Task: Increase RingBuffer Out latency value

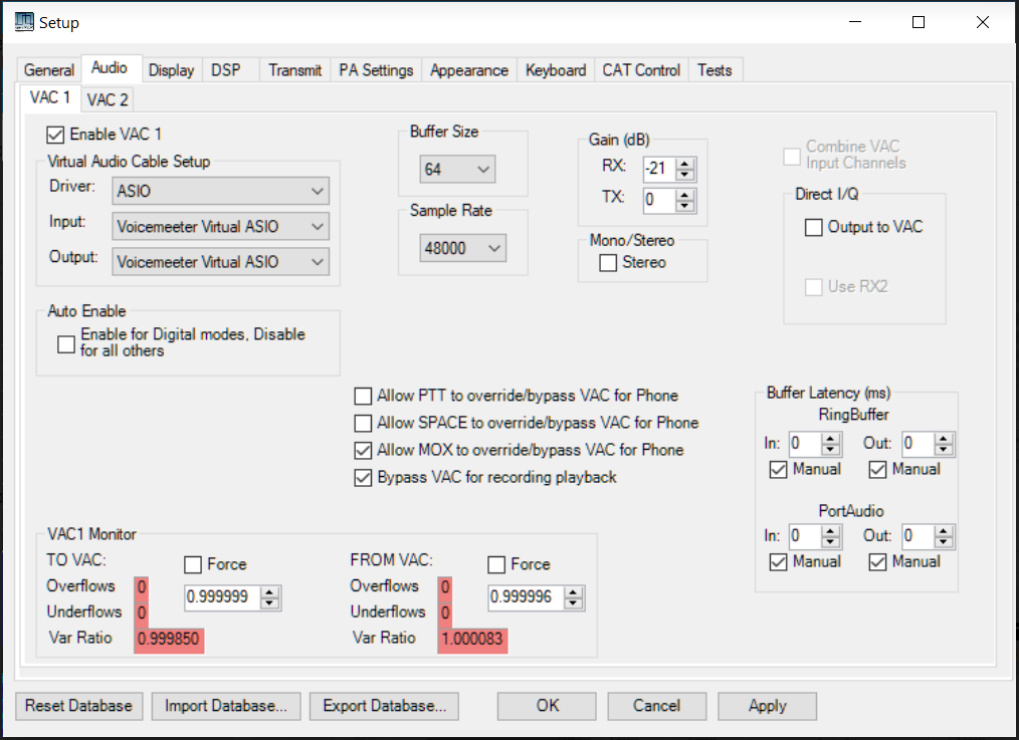Action: (944, 437)
